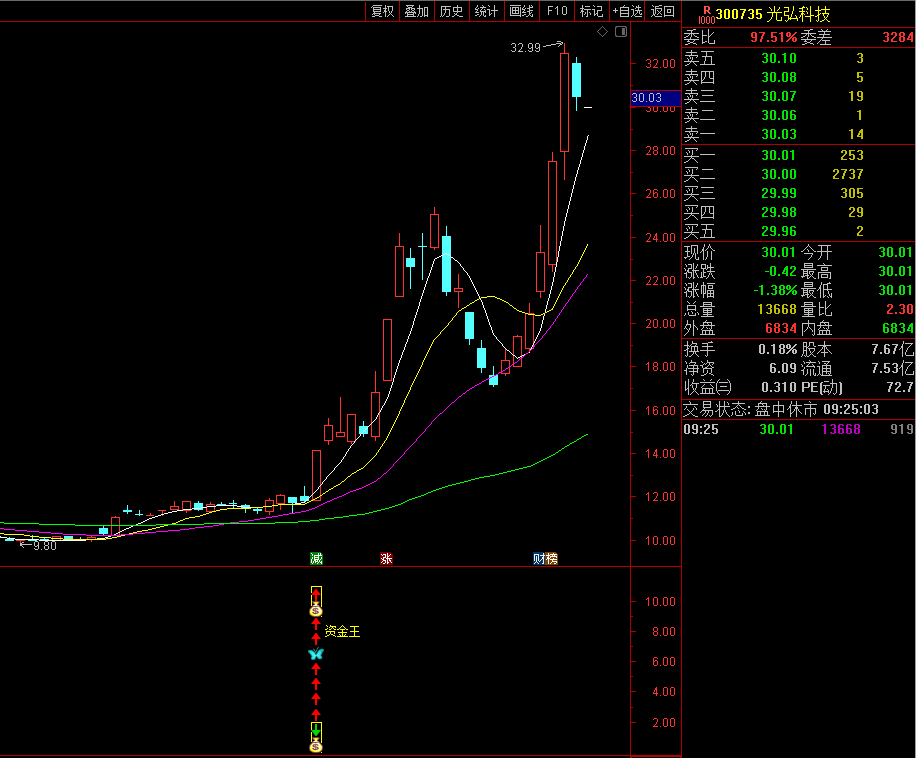Click the 32.99 high price label

tap(525, 48)
